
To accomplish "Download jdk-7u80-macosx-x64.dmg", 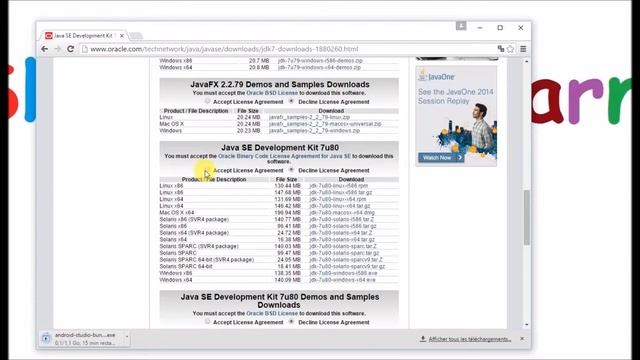I will coord(342,213).
